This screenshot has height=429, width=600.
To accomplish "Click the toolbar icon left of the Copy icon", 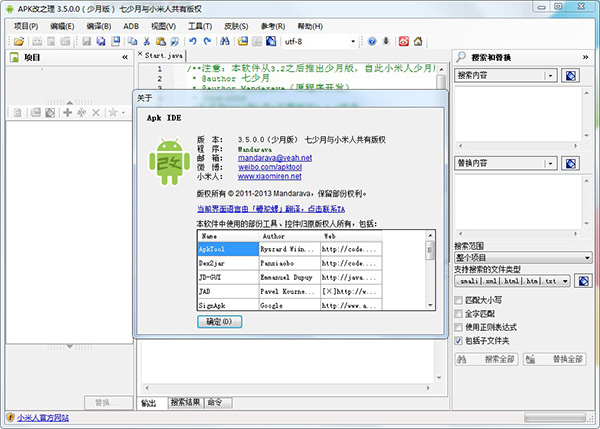I will coord(116,41).
